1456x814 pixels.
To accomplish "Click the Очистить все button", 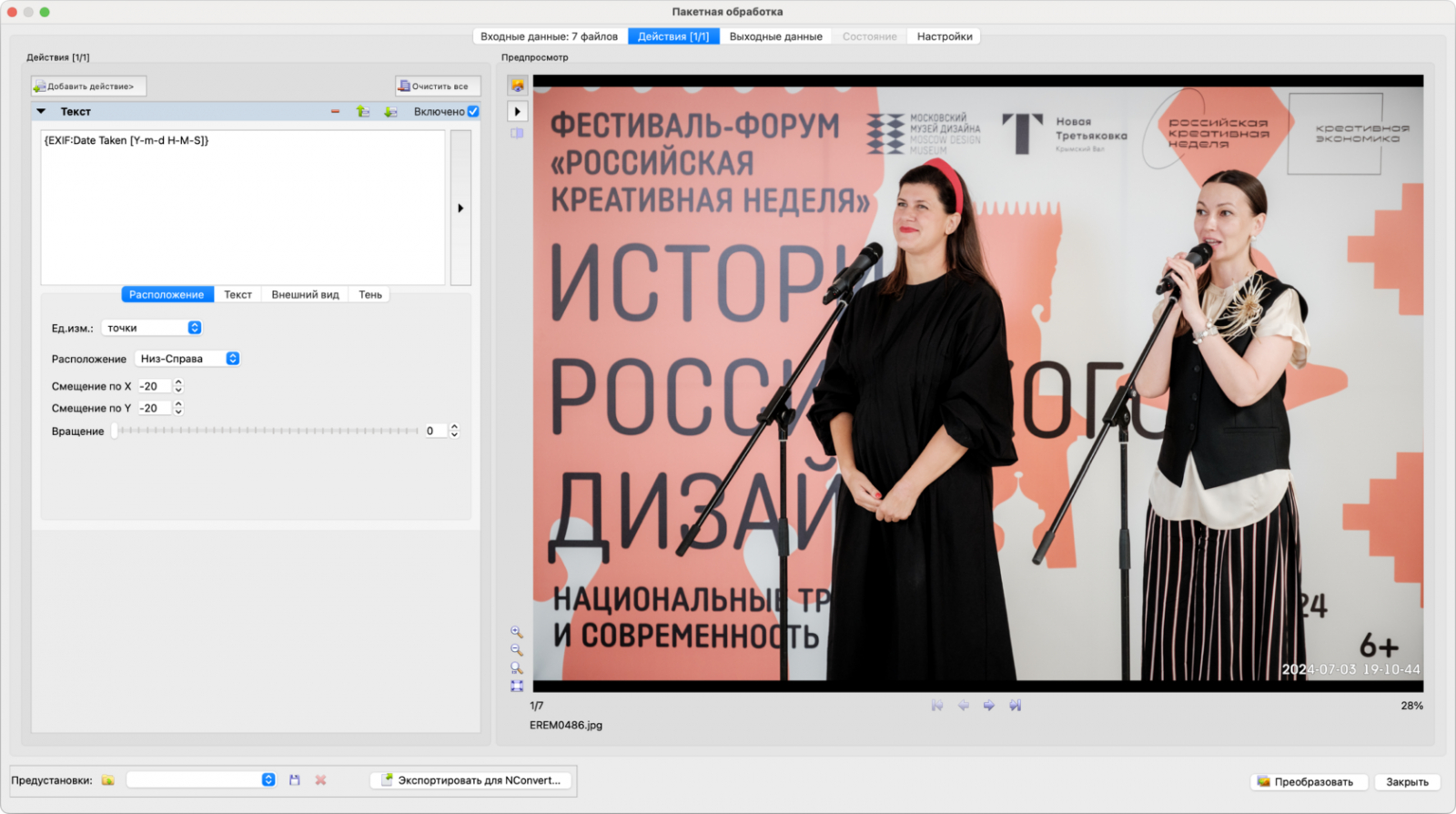I will (x=438, y=86).
